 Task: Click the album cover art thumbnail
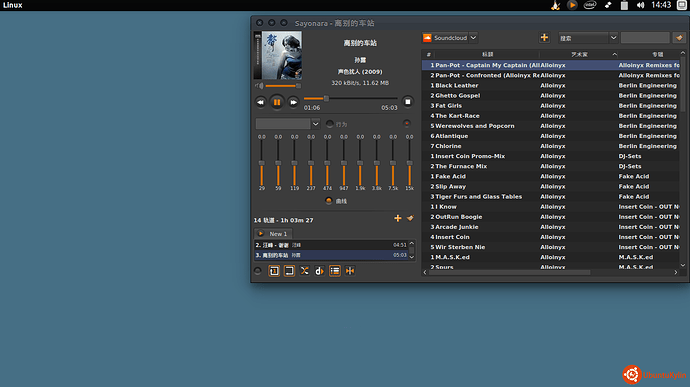point(278,55)
